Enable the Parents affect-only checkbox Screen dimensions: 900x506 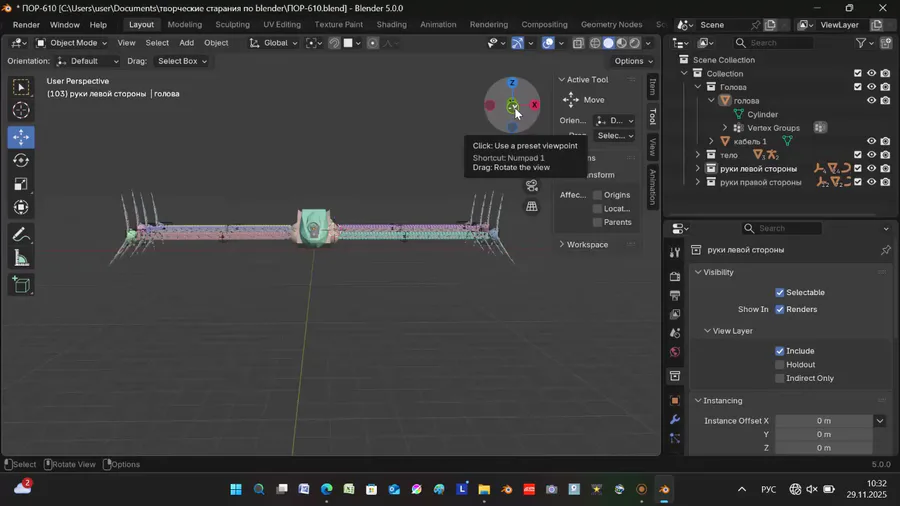click(x=598, y=223)
